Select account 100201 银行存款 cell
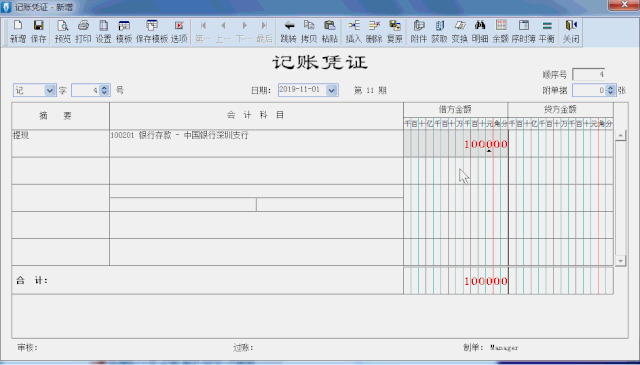 tap(256, 143)
